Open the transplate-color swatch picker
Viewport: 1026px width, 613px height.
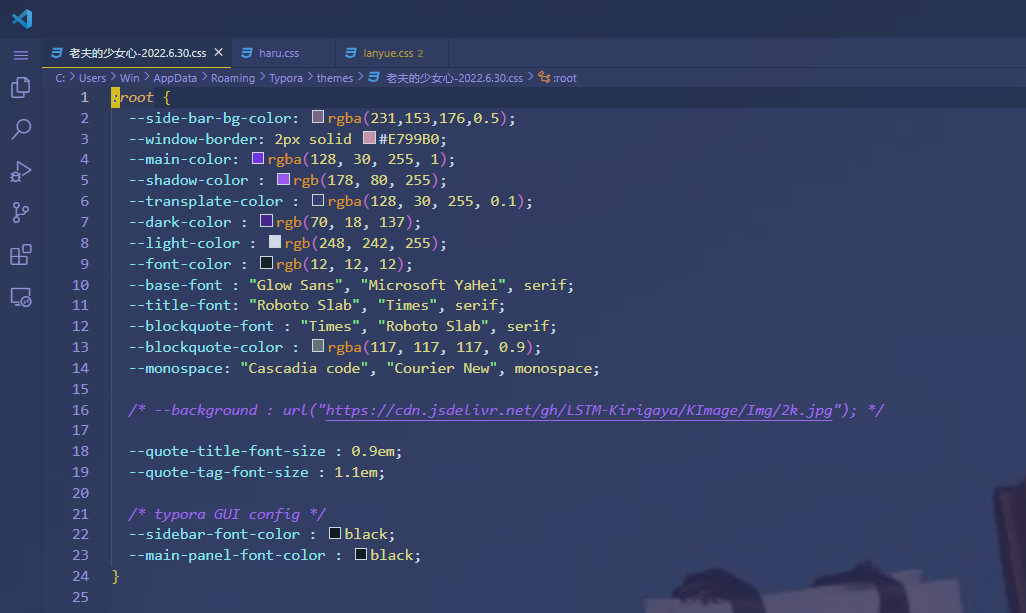[318, 200]
